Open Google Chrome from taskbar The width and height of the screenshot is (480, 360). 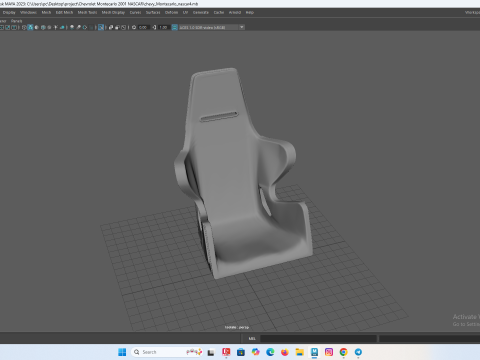pyautogui.click(x=343, y=352)
